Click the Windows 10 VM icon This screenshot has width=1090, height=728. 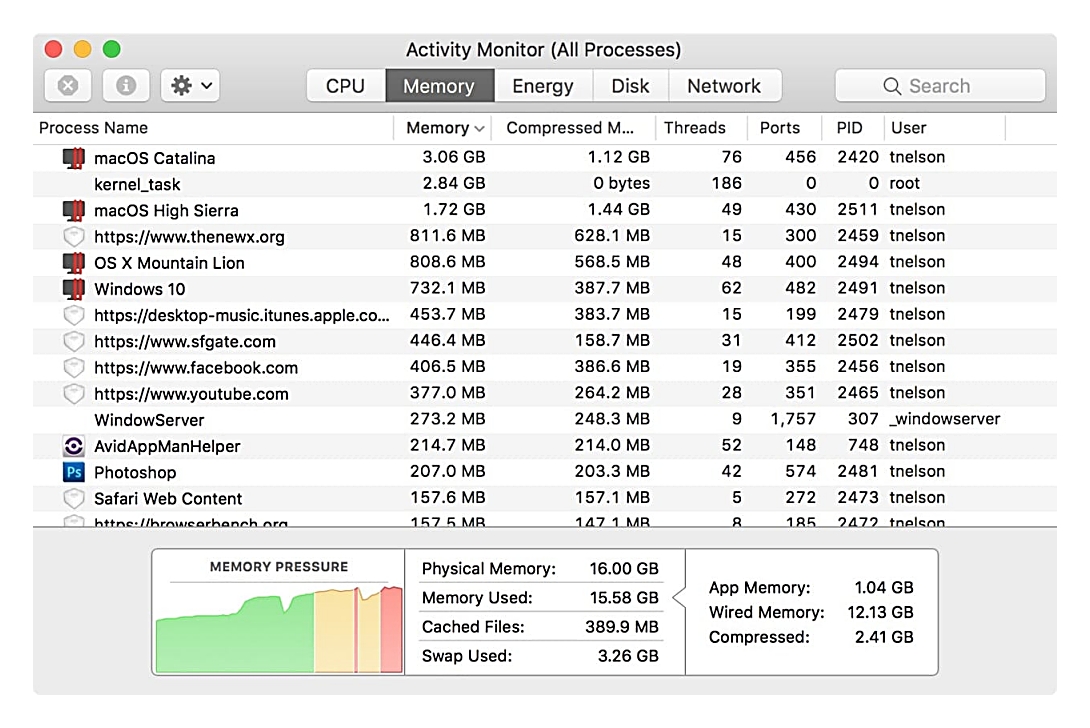(x=74, y=289)
